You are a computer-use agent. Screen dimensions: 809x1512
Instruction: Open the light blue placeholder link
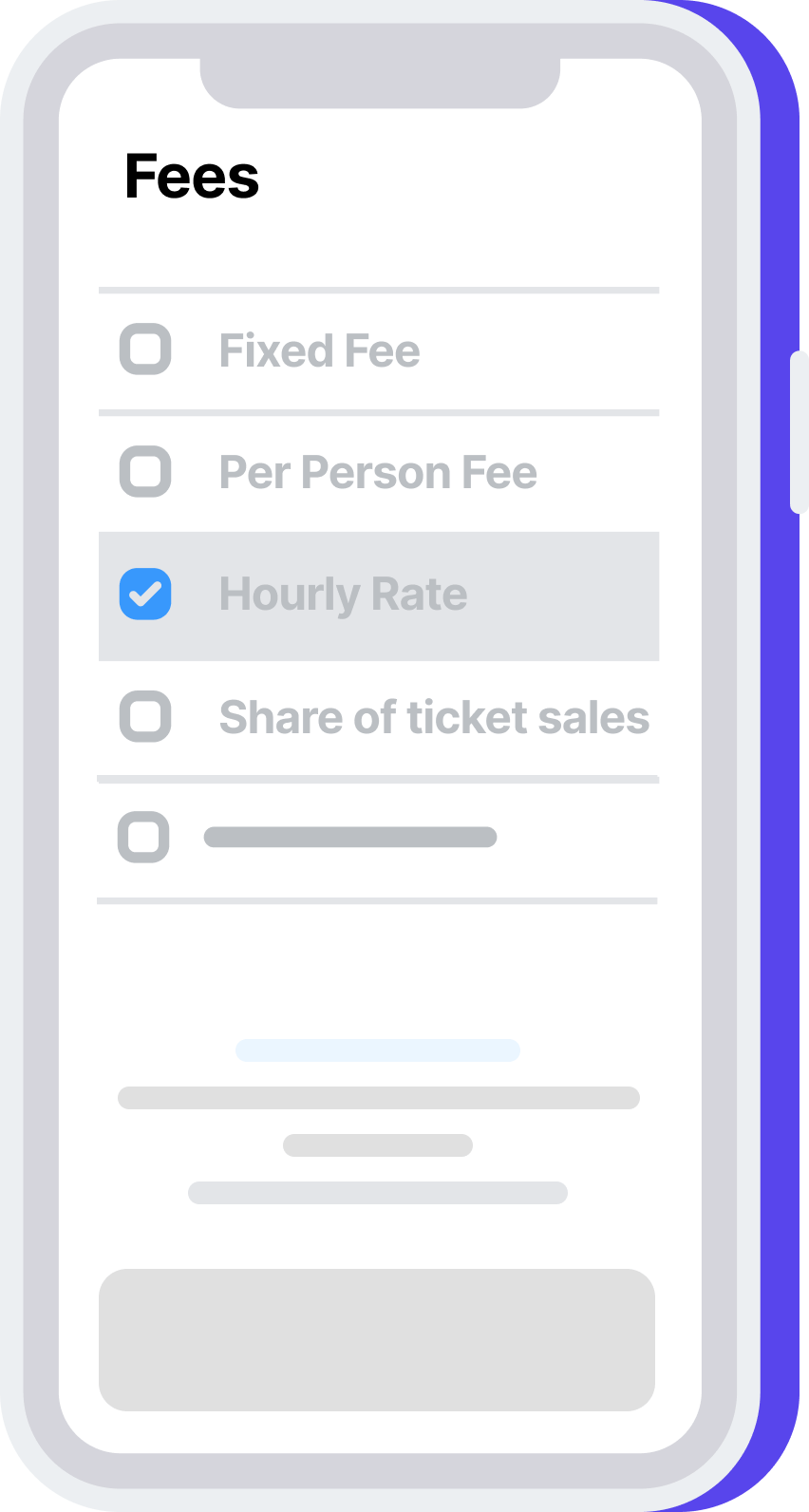click(x=378, y=1049)
